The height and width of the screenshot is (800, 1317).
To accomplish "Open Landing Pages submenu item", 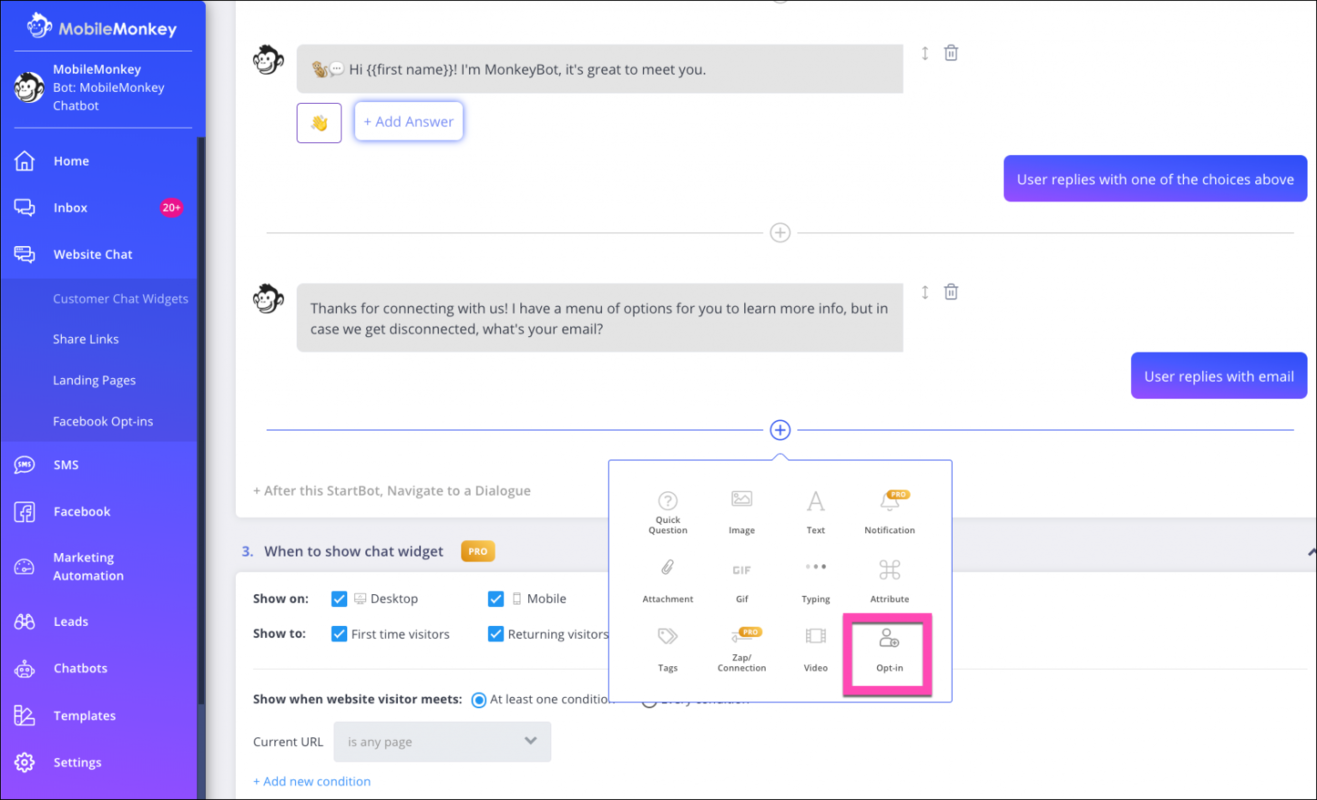I will pyautogui.click(x=94, y=381).
